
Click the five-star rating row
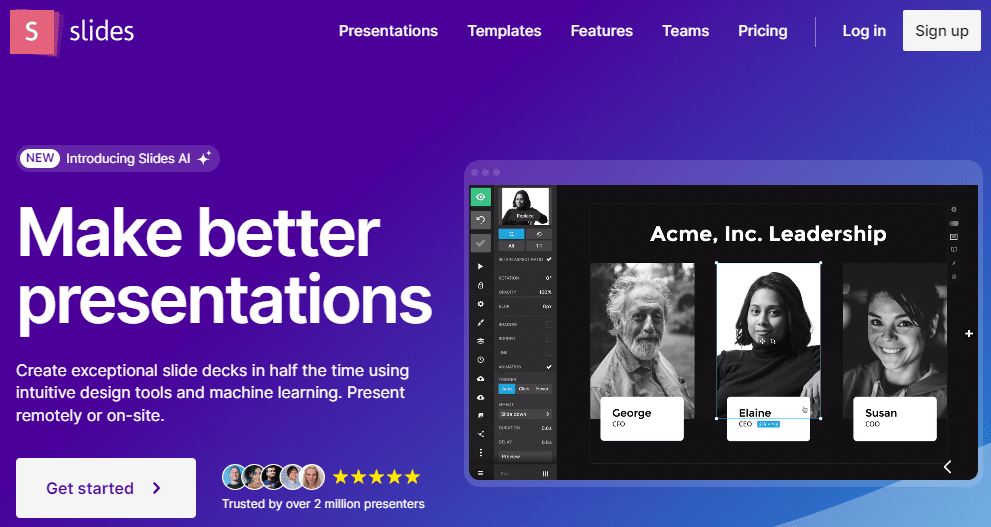click(376, 476)
